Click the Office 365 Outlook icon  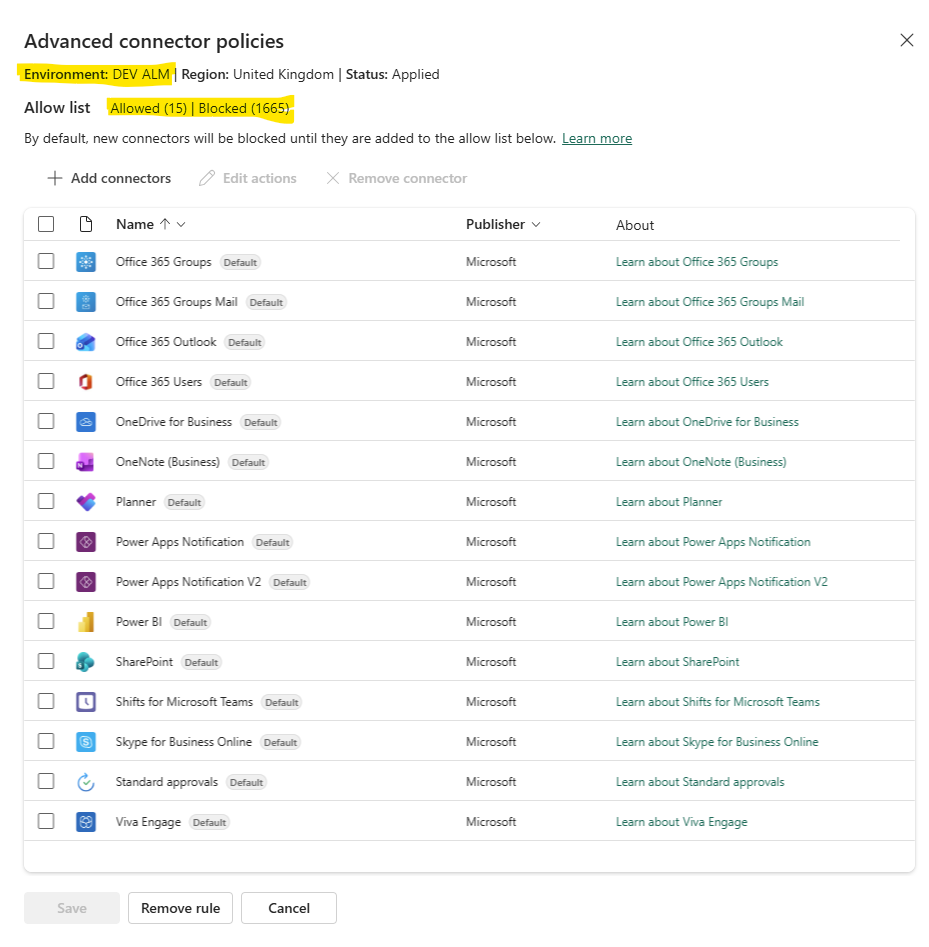tap(86, 342)
